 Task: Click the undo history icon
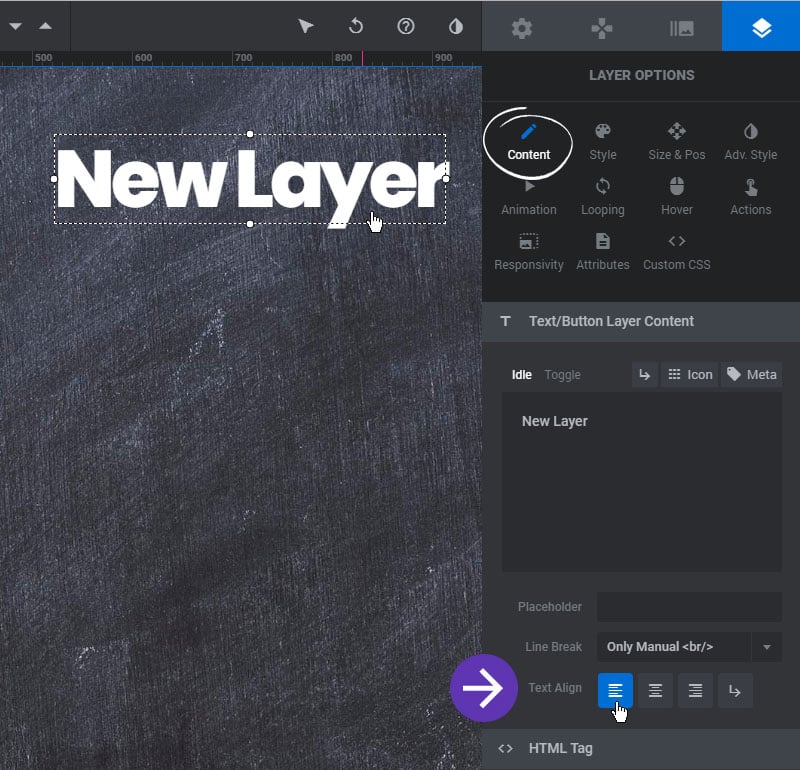point(356,26)
